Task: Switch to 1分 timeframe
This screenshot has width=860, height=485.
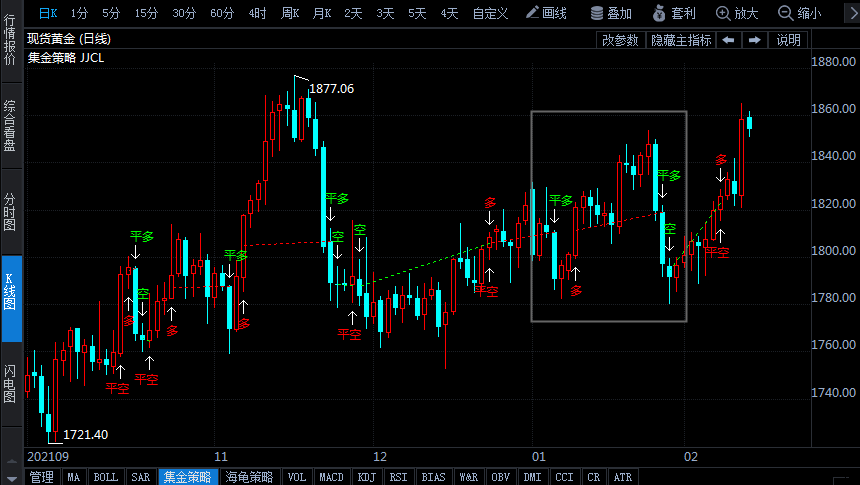Action: coord(79,13)
